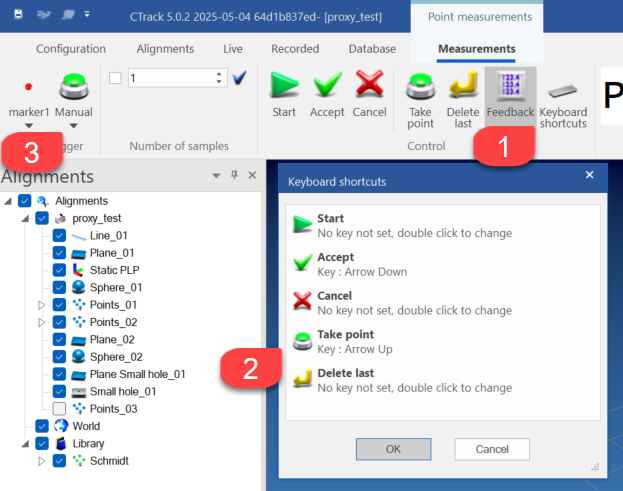This screenshot has height=491, width=623.
Task: Click the green Start measurement icon
Action: tap(284, 87)
